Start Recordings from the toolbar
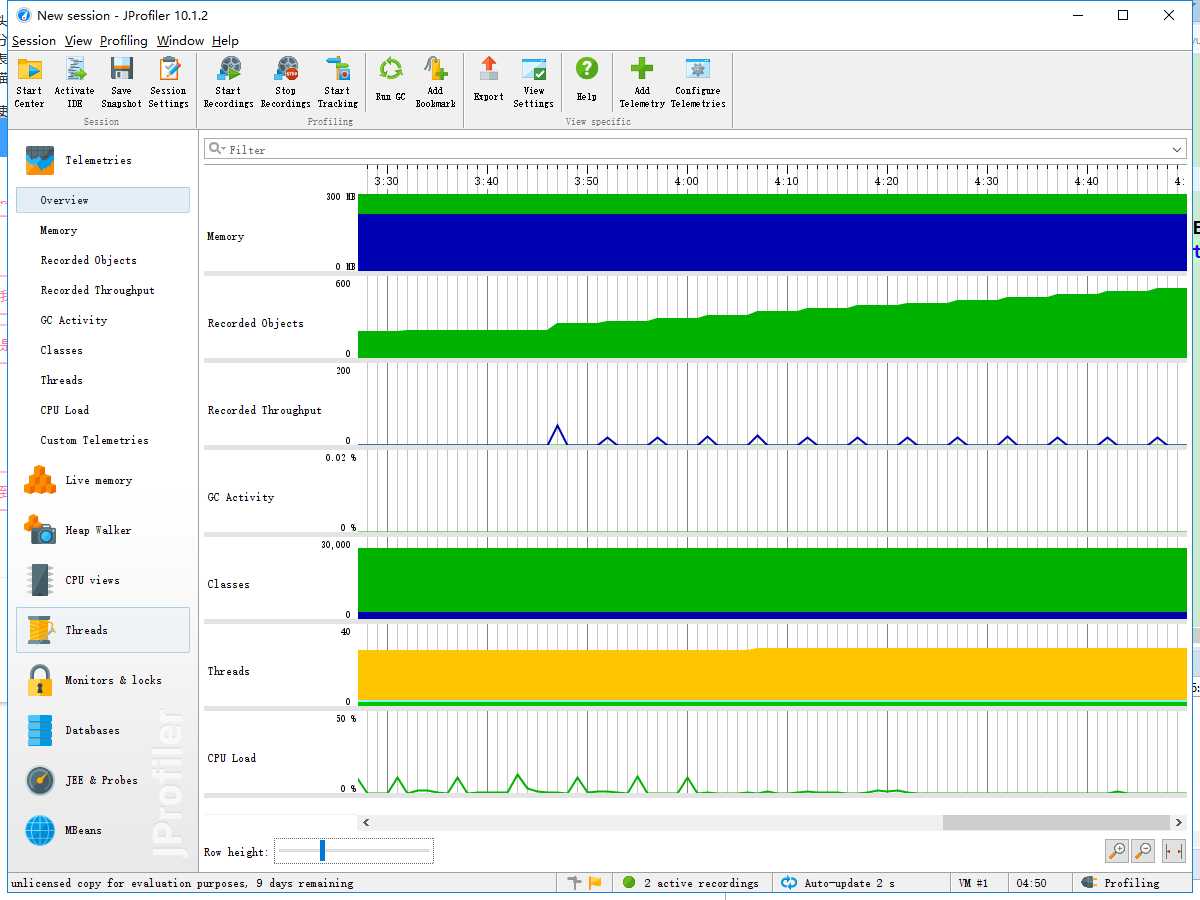 click(x=228, y=82)
